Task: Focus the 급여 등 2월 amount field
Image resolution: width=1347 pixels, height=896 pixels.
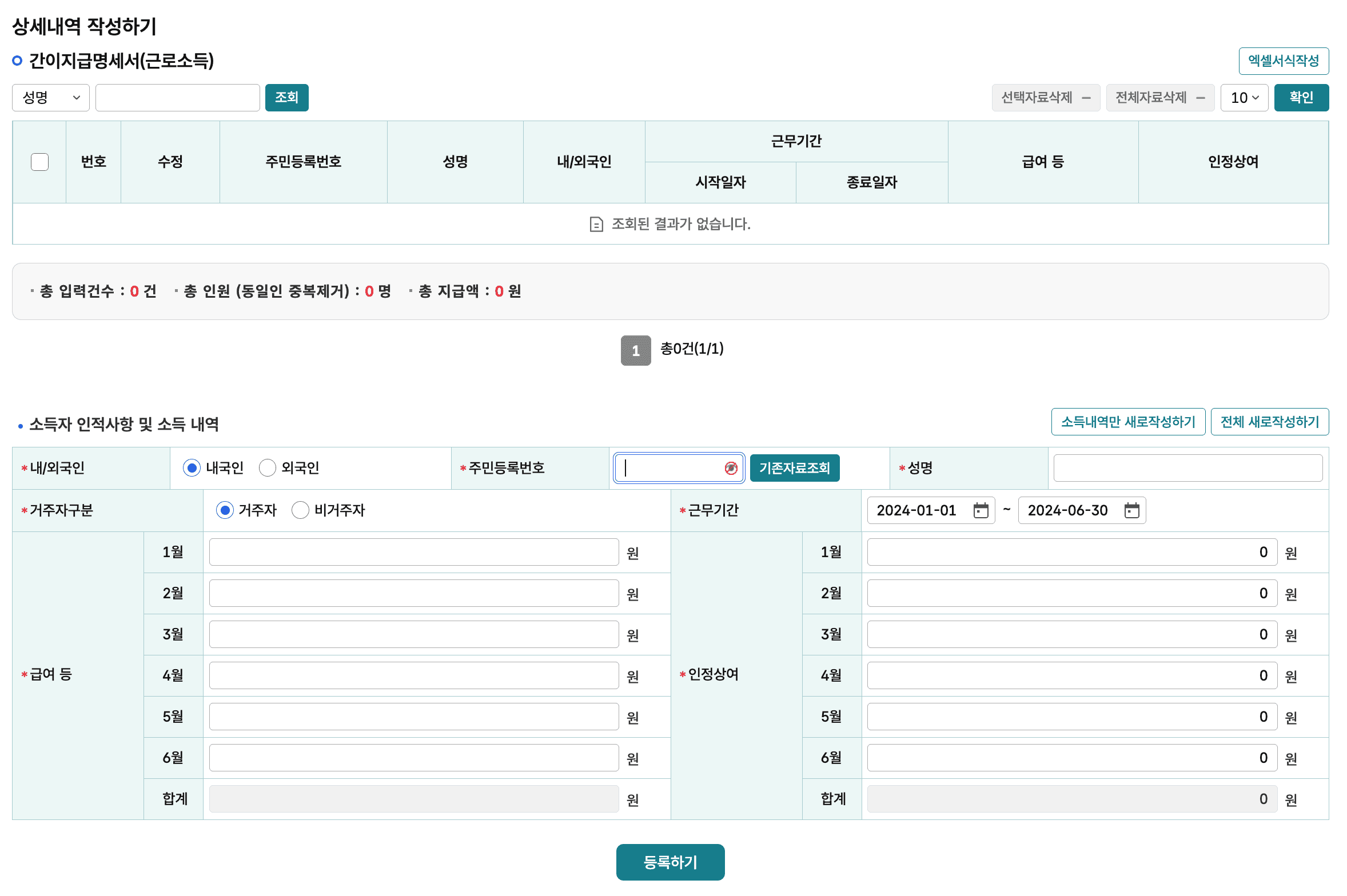Action: click(414, 593)
